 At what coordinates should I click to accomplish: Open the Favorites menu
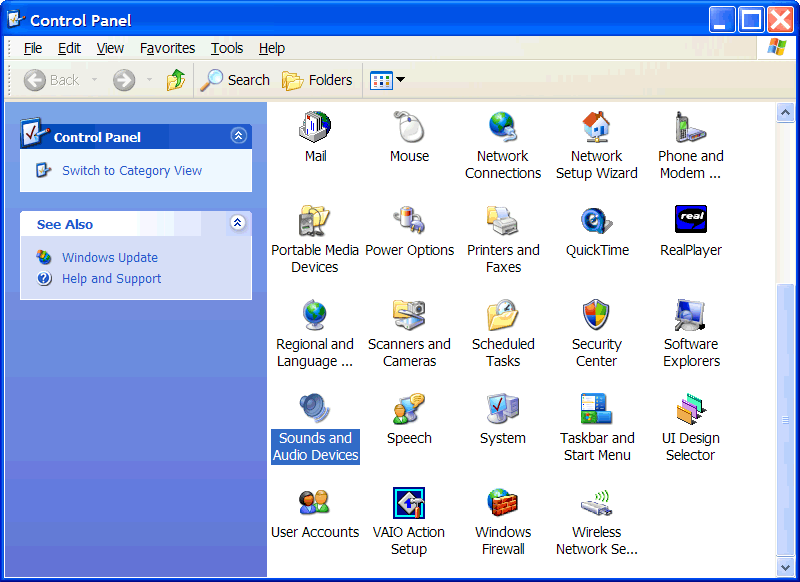pyautogui.click(x=167, y=48)
